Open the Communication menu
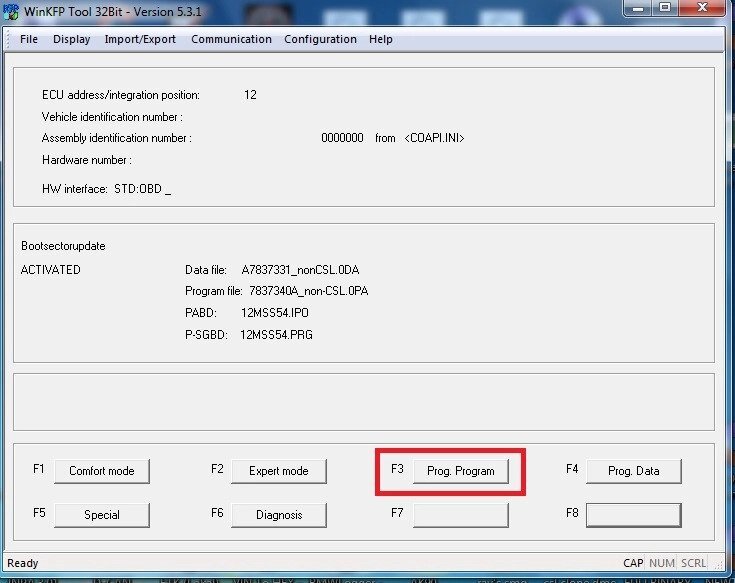 [x=231, y=39]
